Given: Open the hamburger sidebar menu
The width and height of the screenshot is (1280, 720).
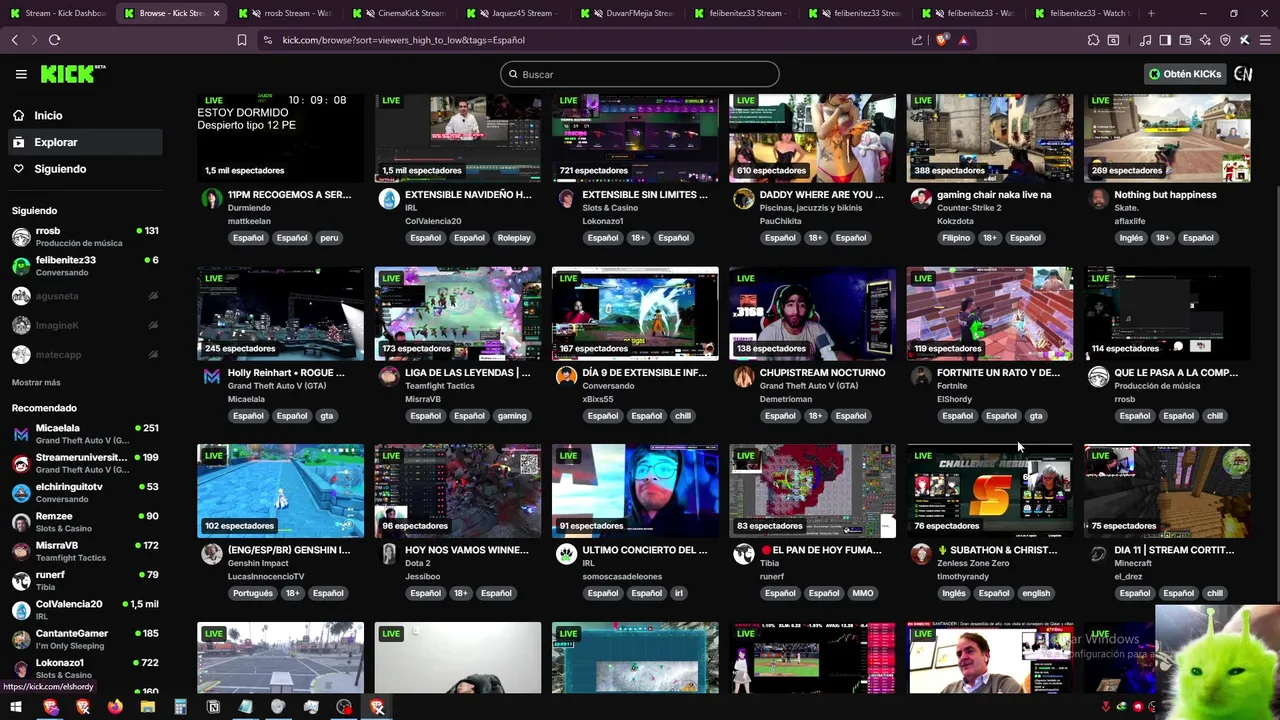Looking at the screenshot, I should [x=21, y=74].
